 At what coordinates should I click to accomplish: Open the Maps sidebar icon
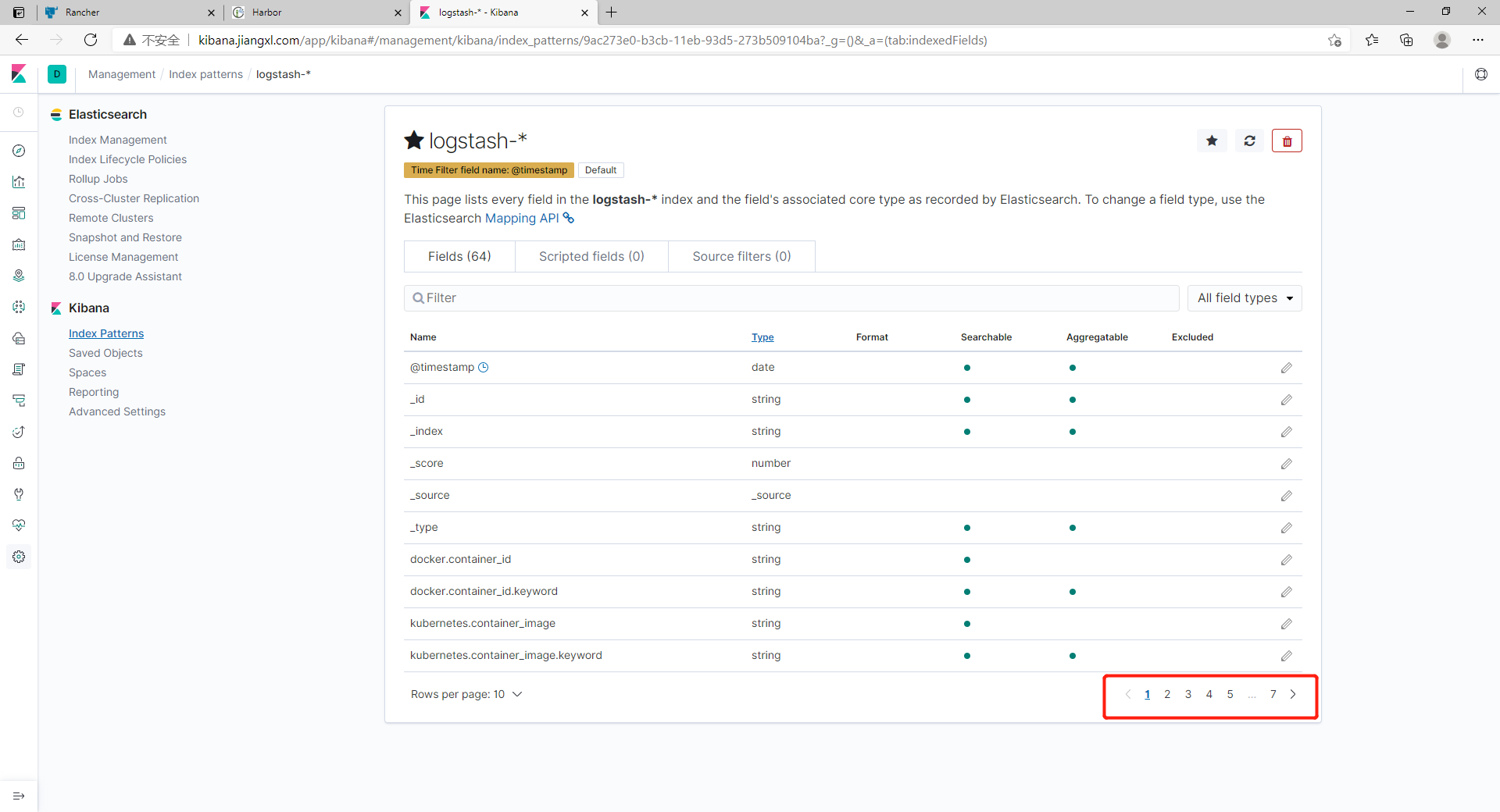pos(19,276)
